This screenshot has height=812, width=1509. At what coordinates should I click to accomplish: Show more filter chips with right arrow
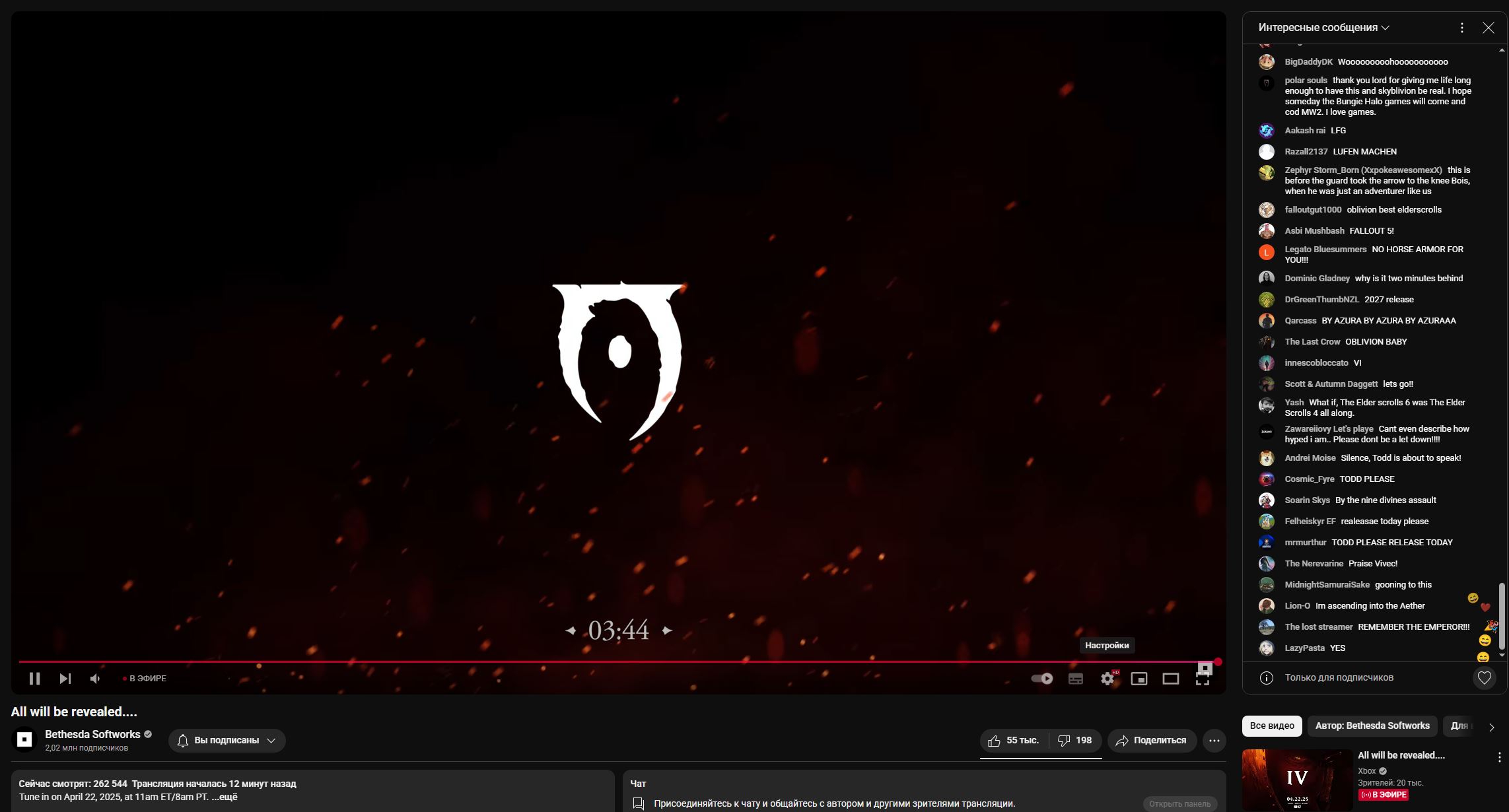pos(1492,727)
